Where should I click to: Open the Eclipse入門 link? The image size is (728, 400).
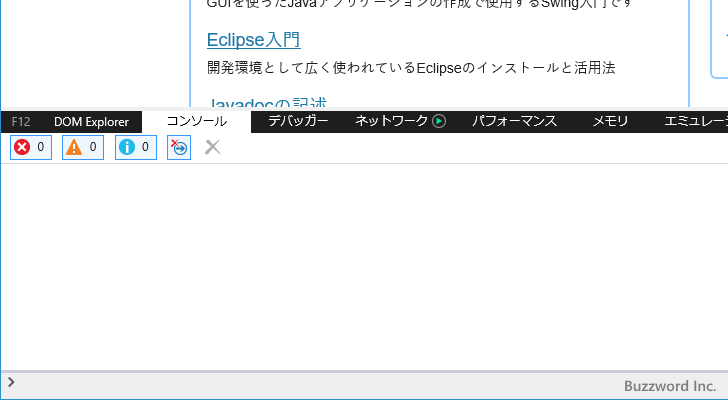tap(254, 40)
